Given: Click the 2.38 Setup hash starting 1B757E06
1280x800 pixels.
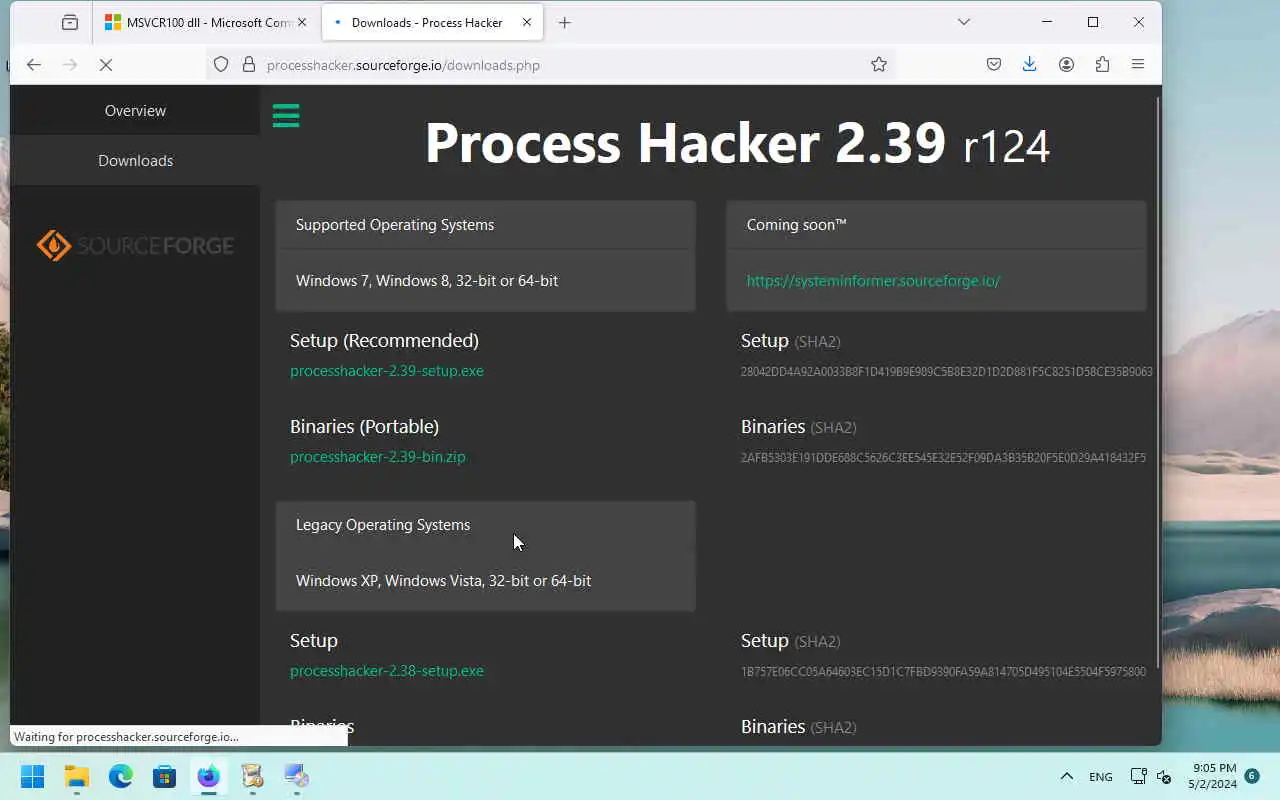Looking at the screenshot, I should pos(943,672).
